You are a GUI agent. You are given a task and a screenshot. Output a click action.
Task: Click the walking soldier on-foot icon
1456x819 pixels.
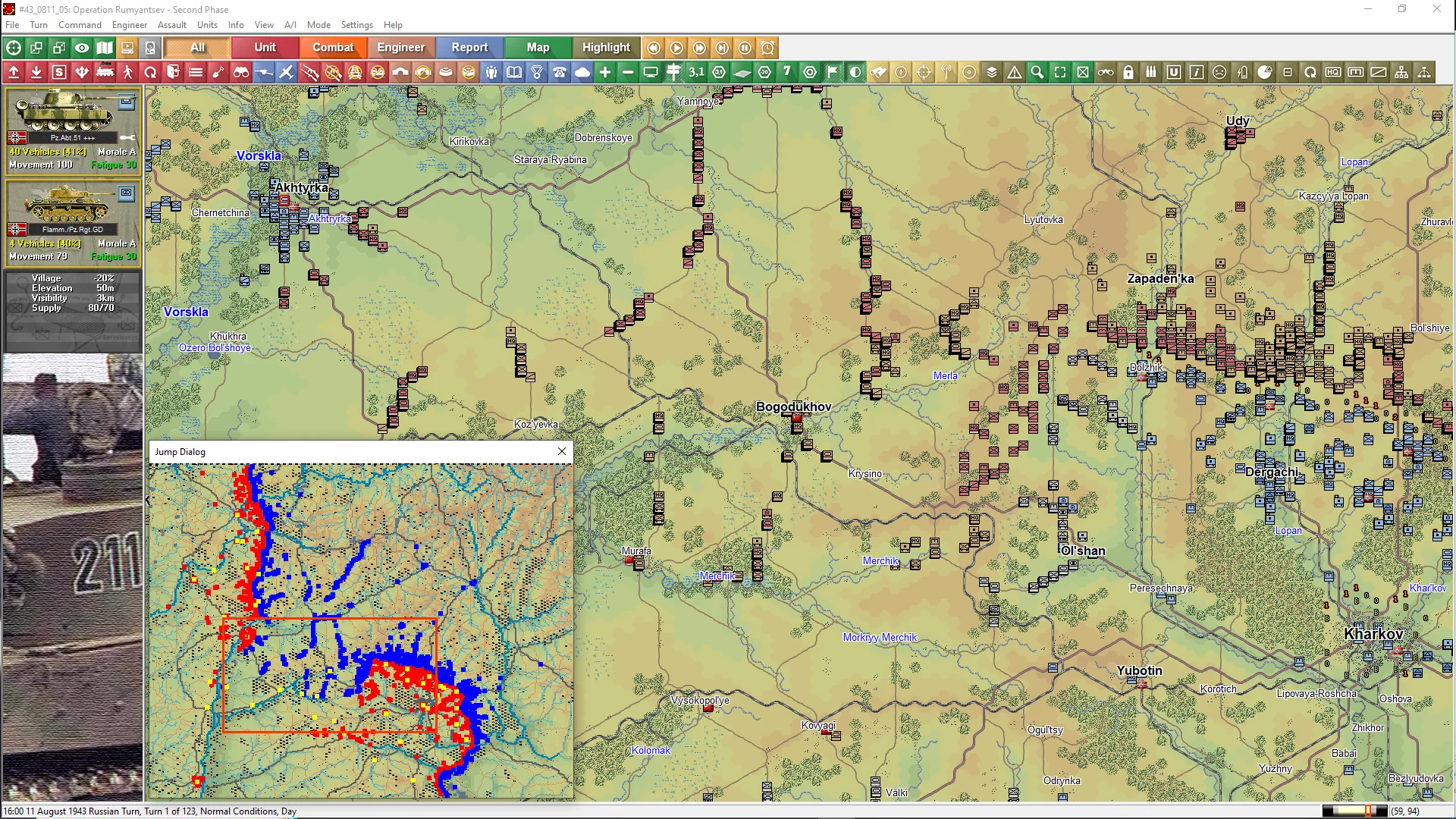[x=127, y=73]
